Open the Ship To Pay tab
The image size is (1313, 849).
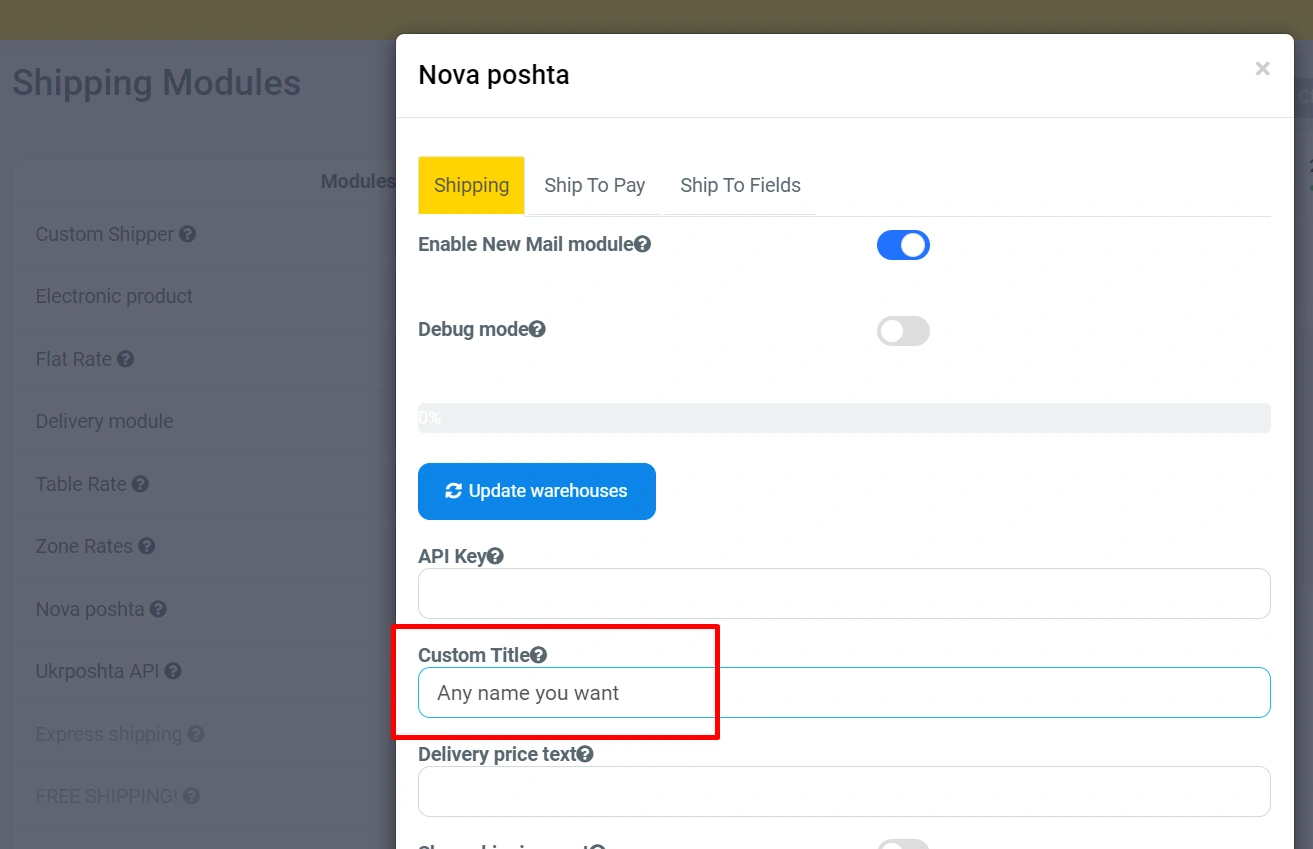point(594,185)
